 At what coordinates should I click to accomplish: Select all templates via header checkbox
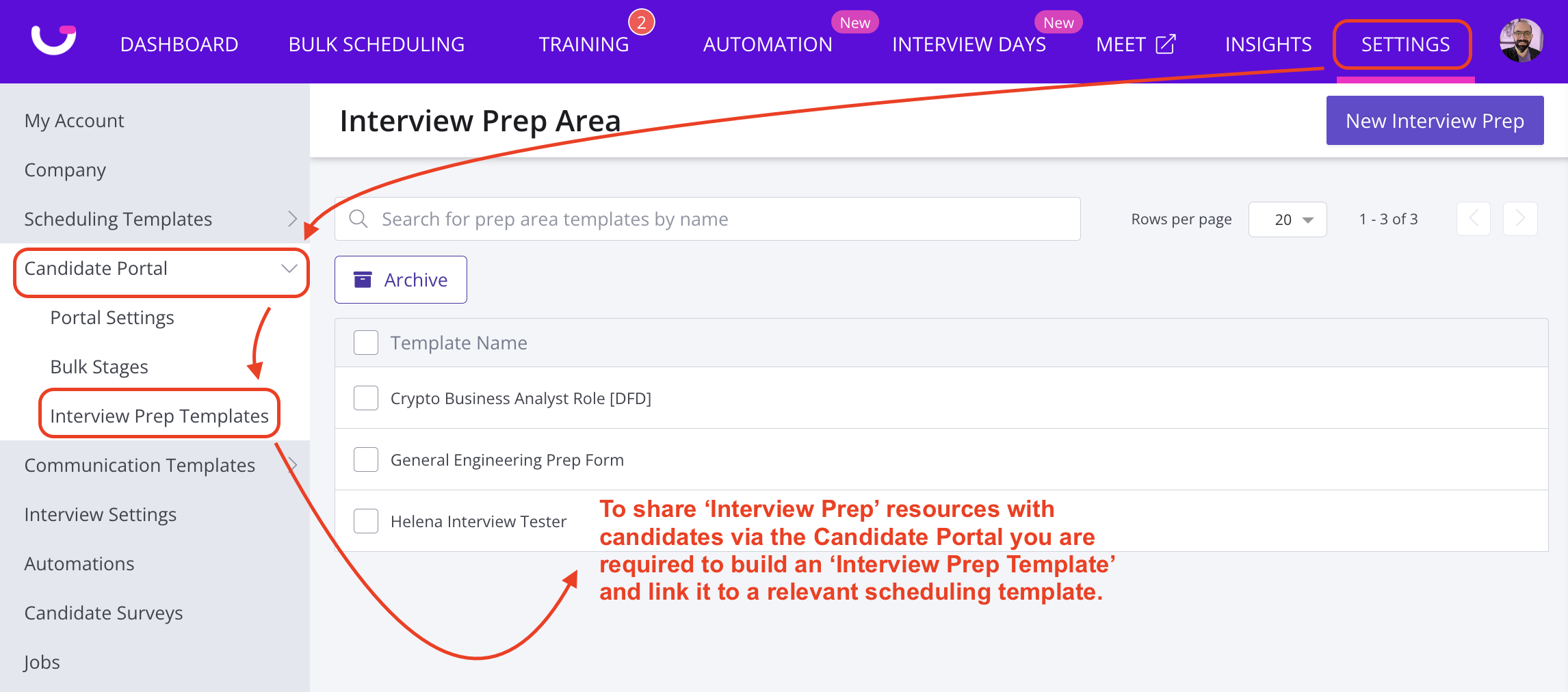366,343
